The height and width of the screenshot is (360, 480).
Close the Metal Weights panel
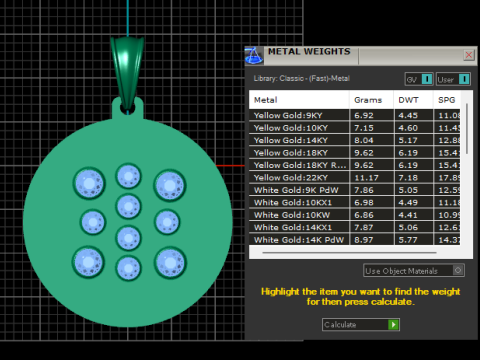click(469, 55)
